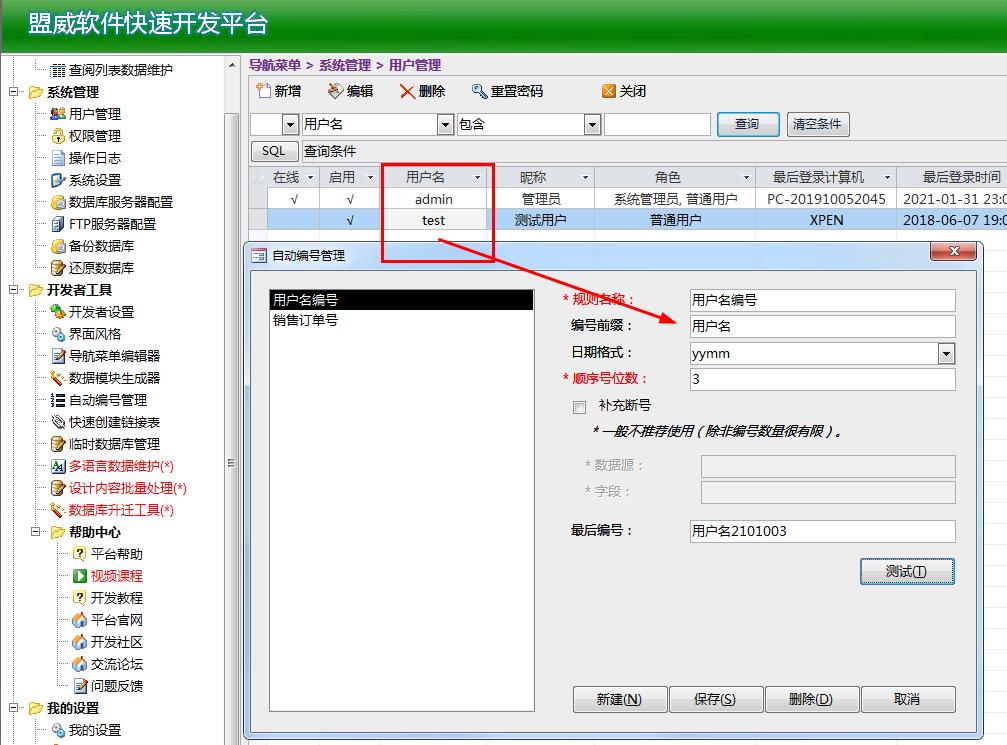The height and width of the screenshot is (745, 1007).
Task: Click the SQL button
Action: (x=274, y=151)
